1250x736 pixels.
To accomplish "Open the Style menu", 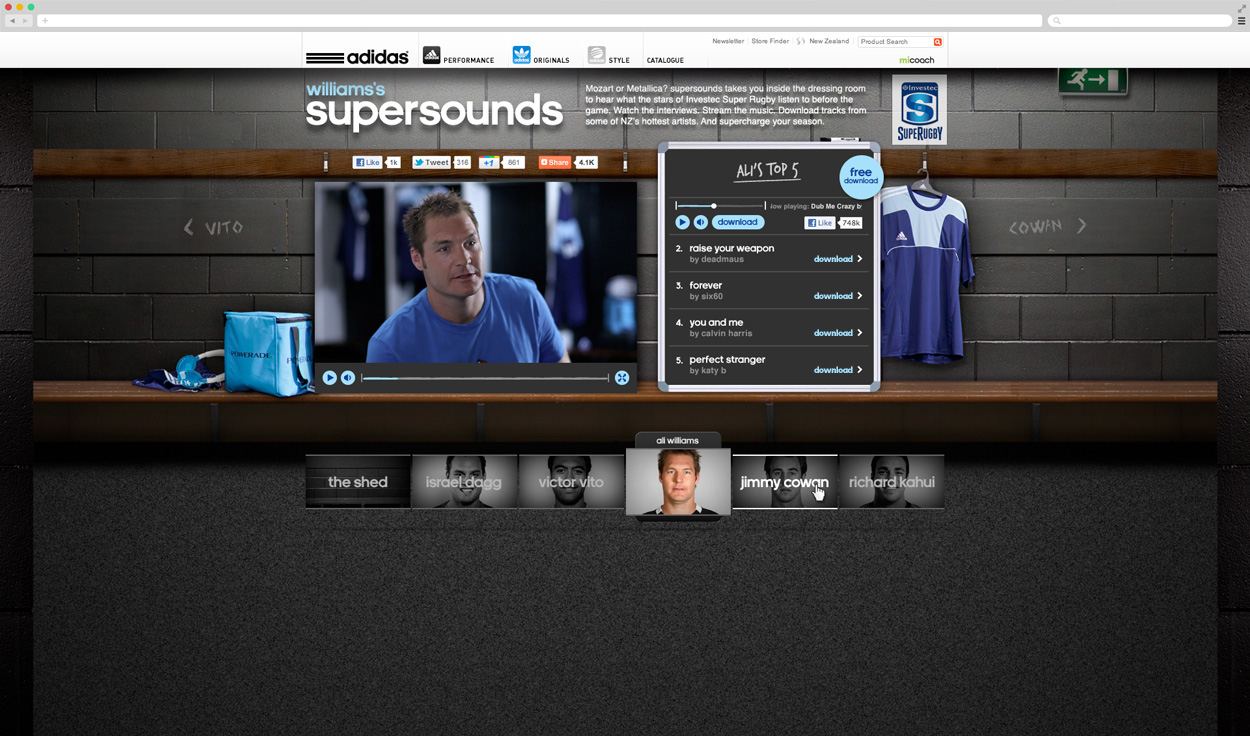I will point(619,60).
